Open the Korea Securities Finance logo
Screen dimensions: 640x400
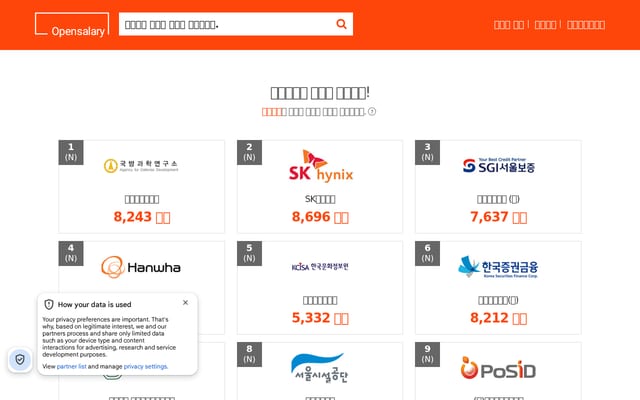(498, 267)
